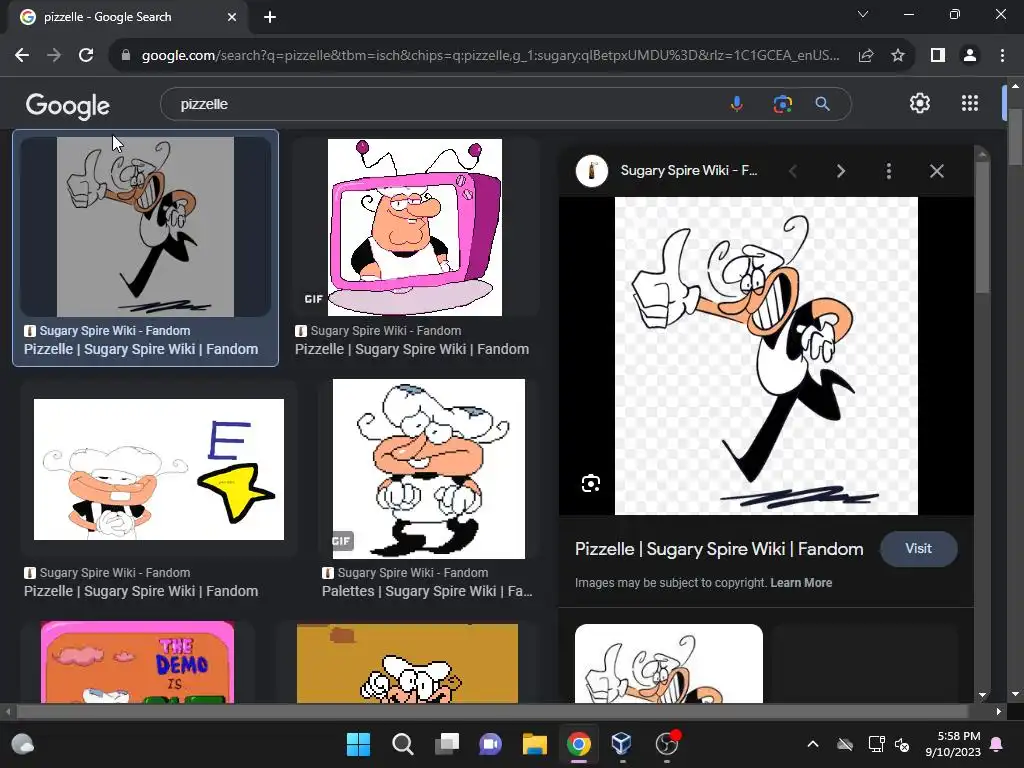Select the thumbs-up Pizzelle thumbnail on gray background
Viewport: 1024px width, 768px height.
(x=146, y=227)
